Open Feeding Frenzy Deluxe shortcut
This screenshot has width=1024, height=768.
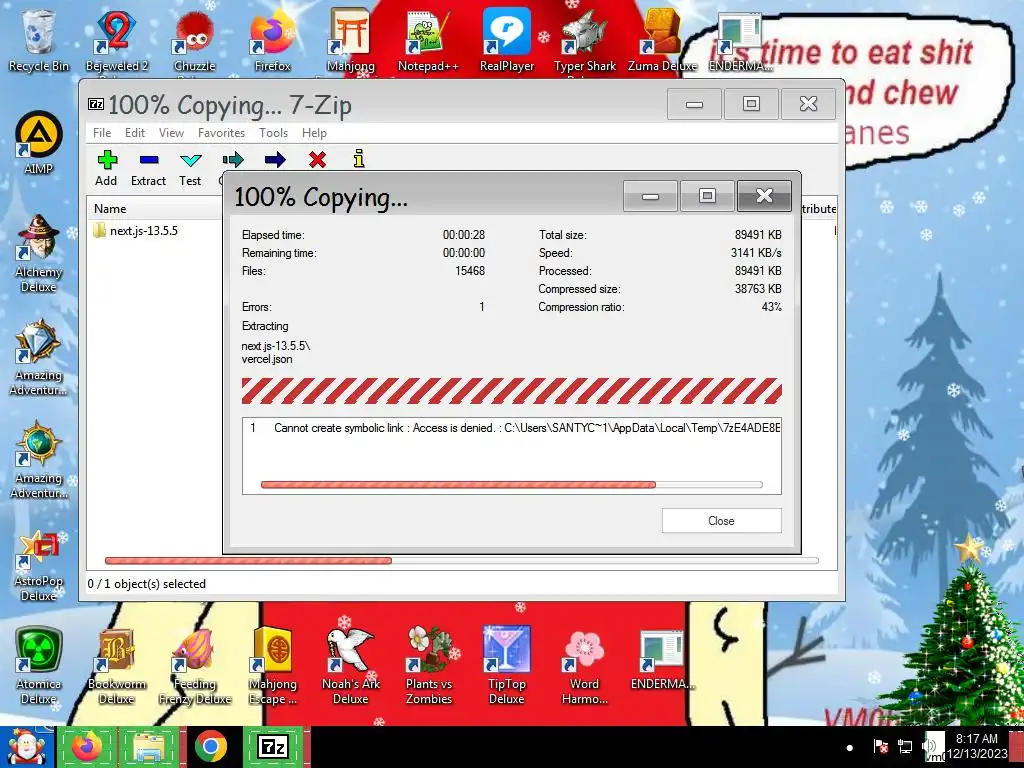point(195,666)
